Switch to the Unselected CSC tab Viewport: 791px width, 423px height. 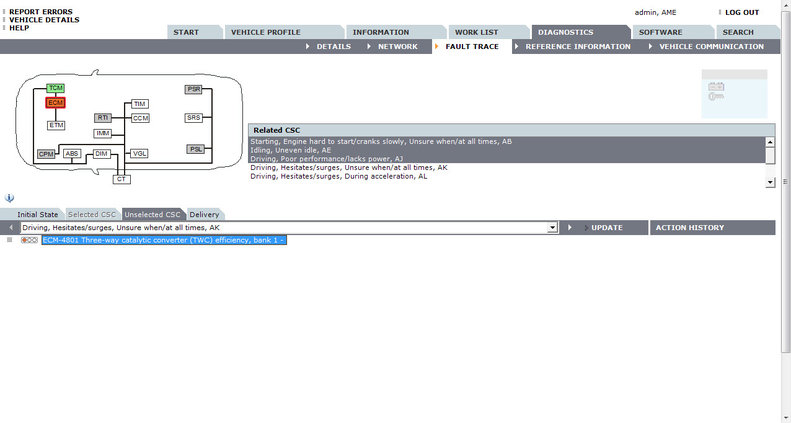pos(153,214)
